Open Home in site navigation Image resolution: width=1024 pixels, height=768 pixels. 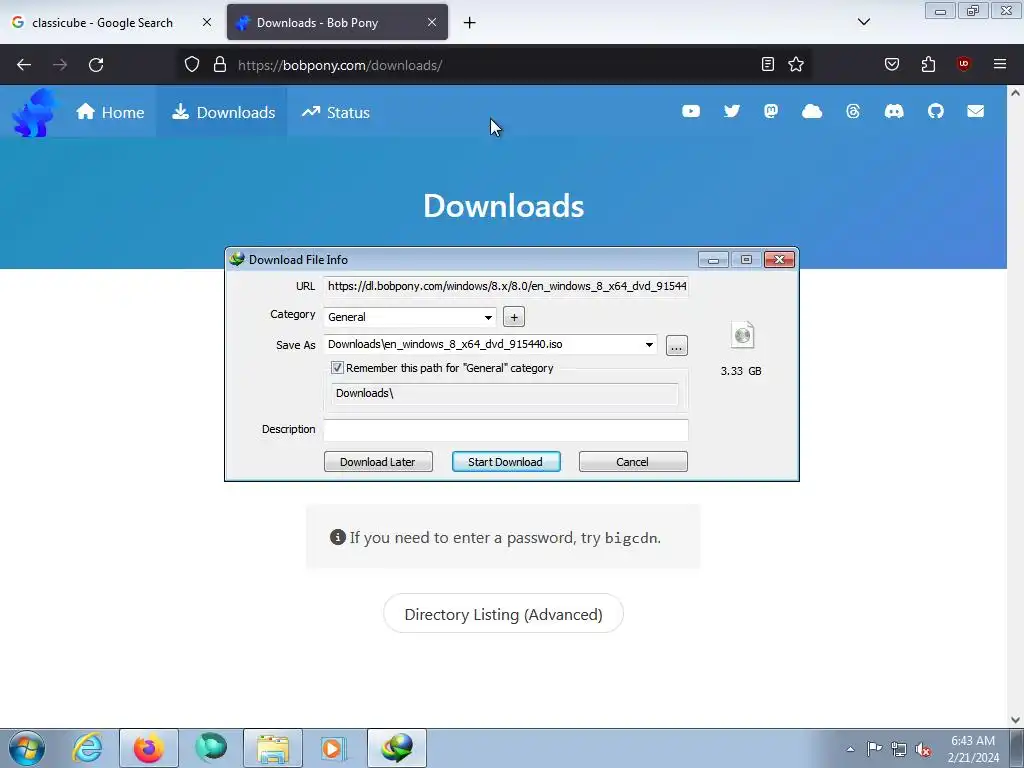pos(110,112)
